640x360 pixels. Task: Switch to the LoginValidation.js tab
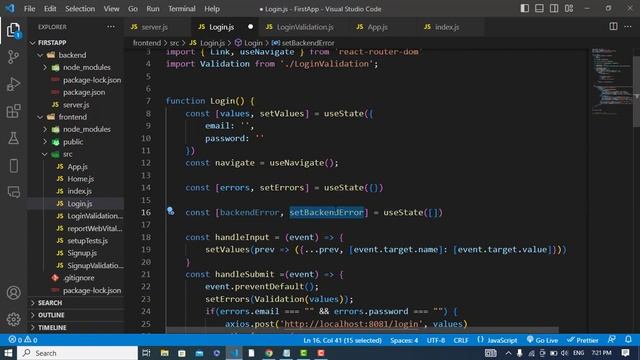[x=305, y=27]
